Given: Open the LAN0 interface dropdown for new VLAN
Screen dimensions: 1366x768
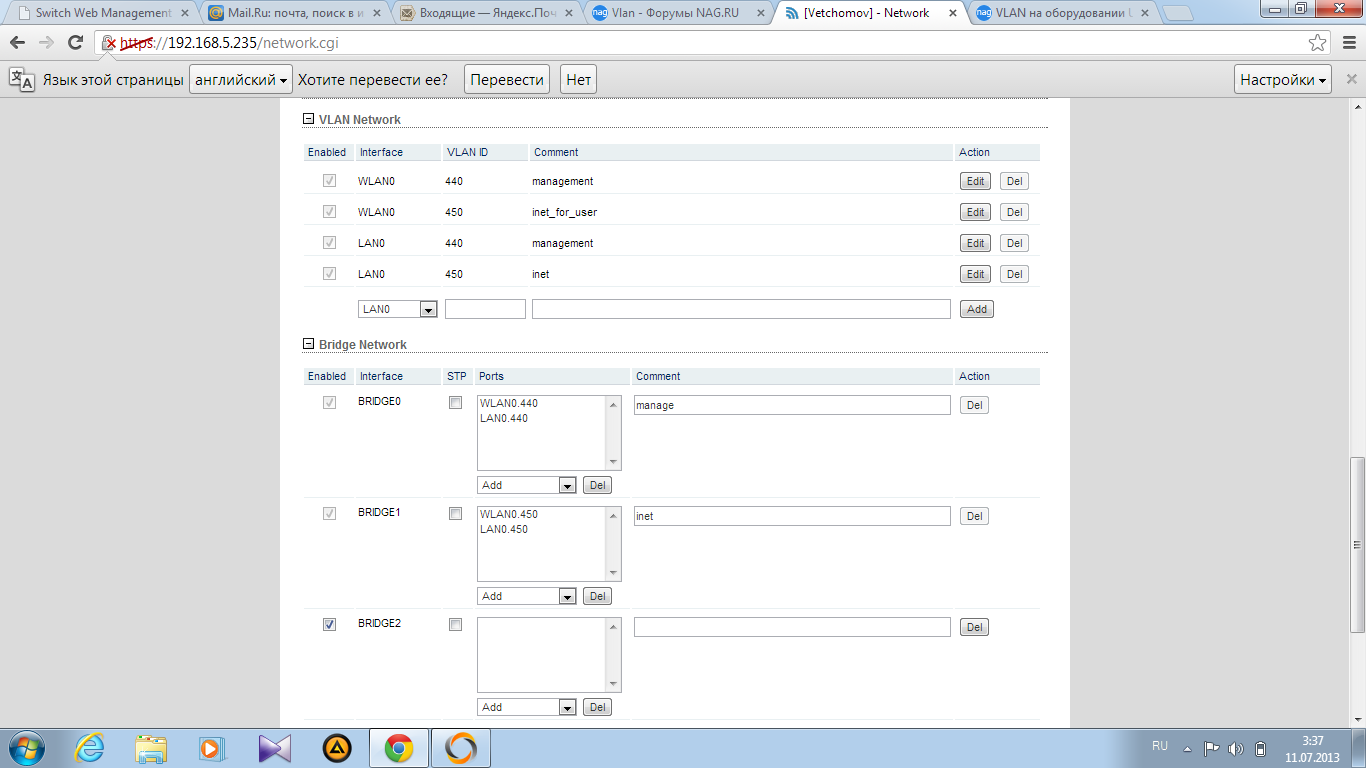Looking at the screenshot, I should coord(398,310).
